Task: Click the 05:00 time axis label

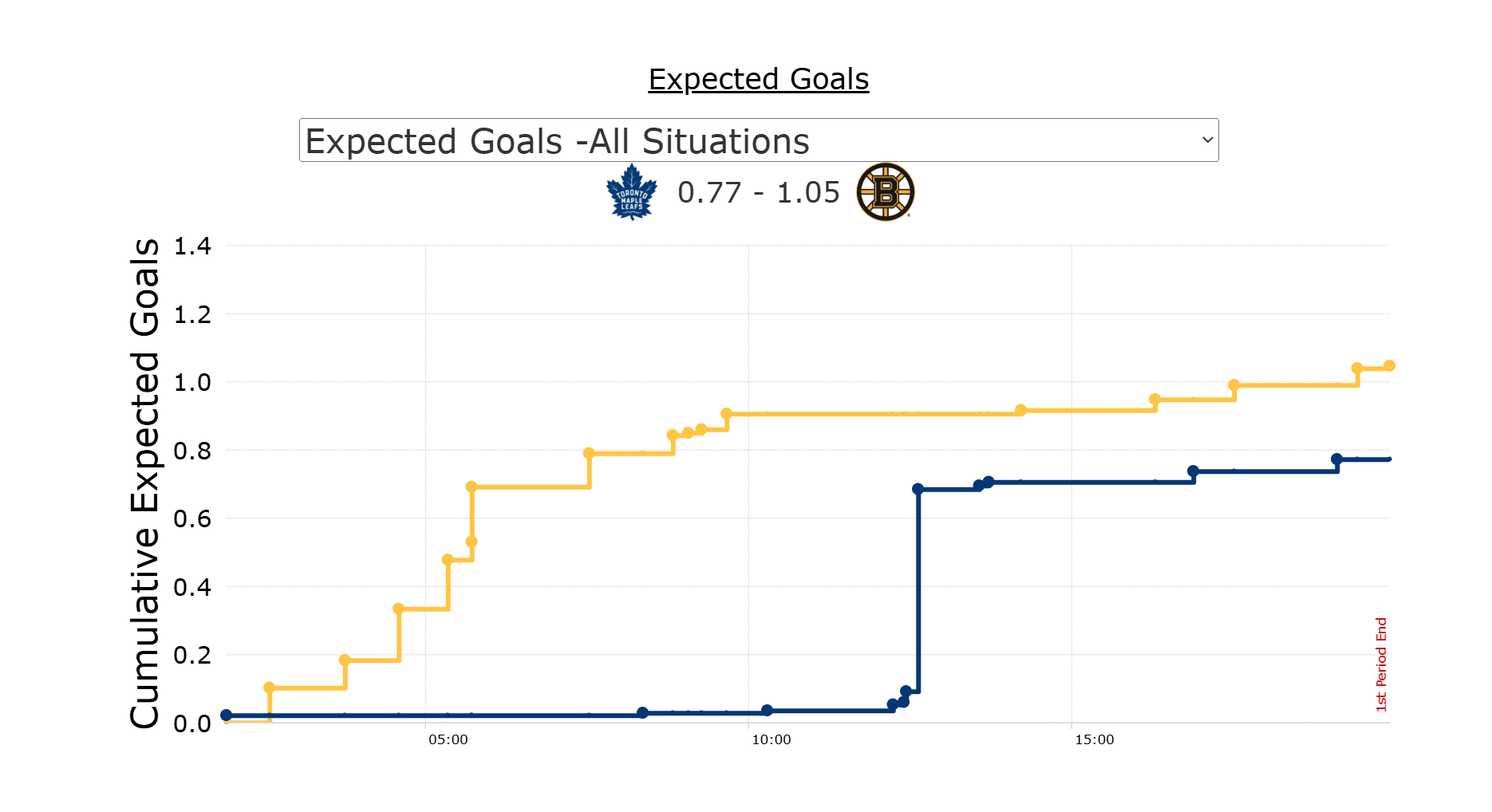Action: 448,739
